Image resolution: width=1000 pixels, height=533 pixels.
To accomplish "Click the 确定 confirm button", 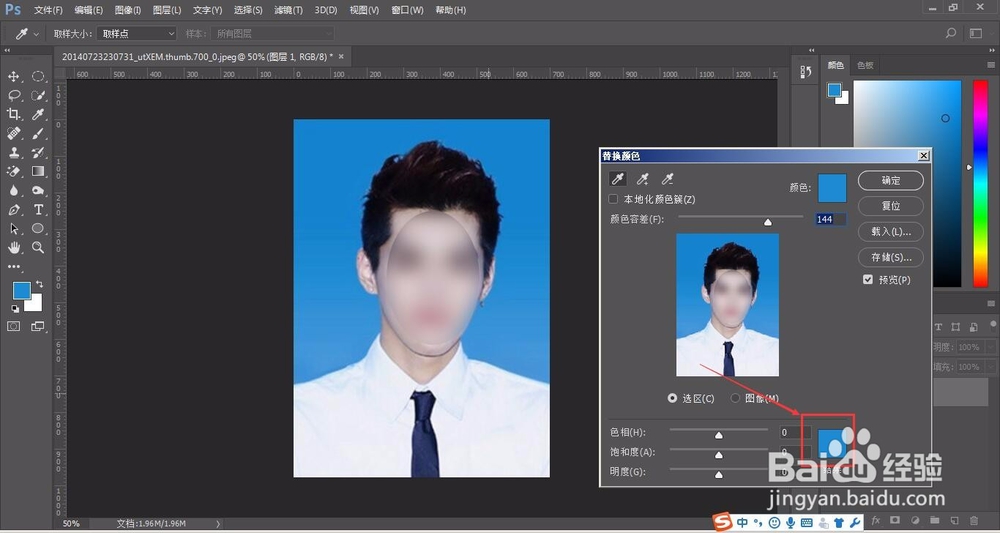I will click(890, 181).
